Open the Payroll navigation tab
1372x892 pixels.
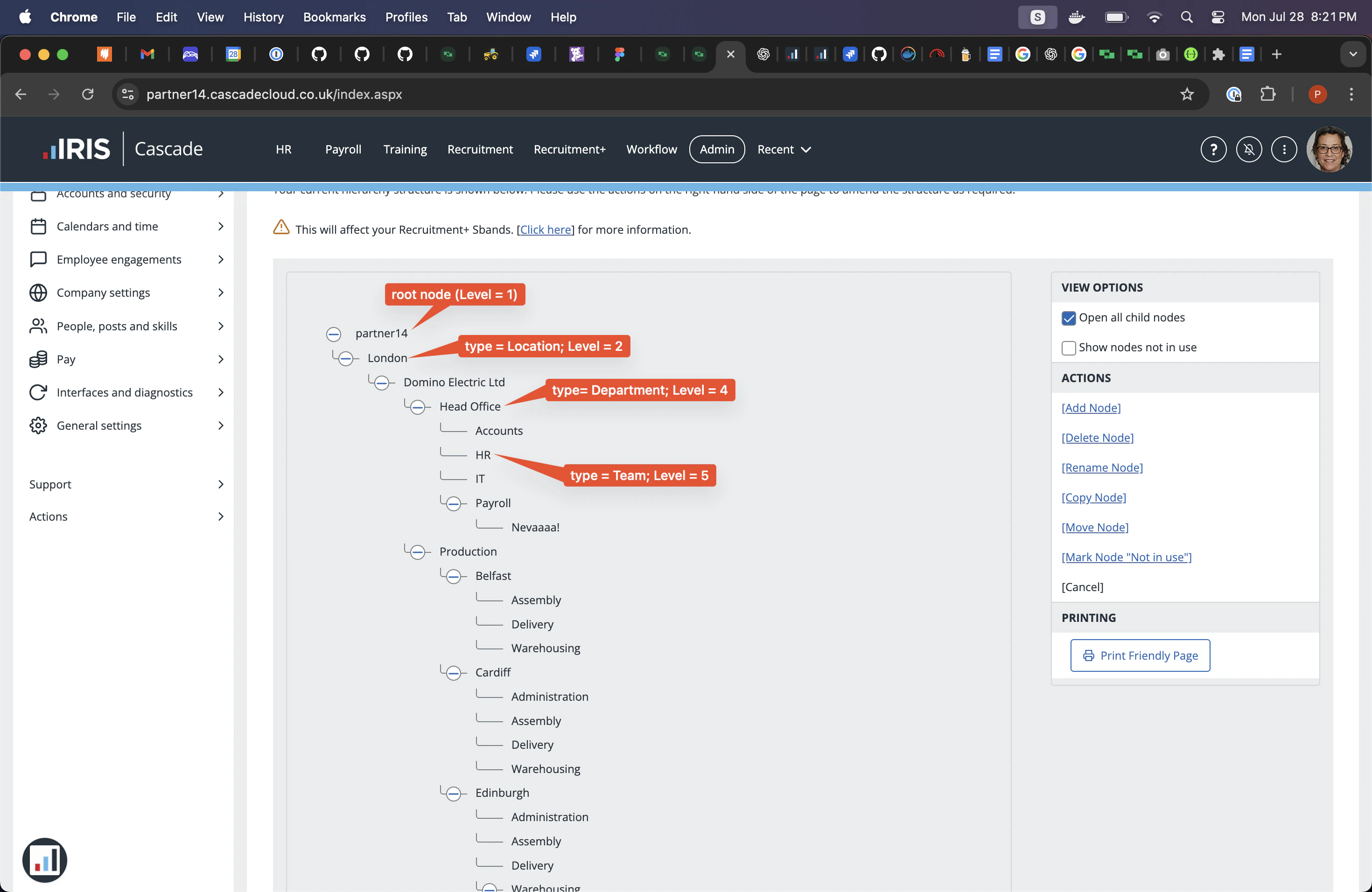343,149
